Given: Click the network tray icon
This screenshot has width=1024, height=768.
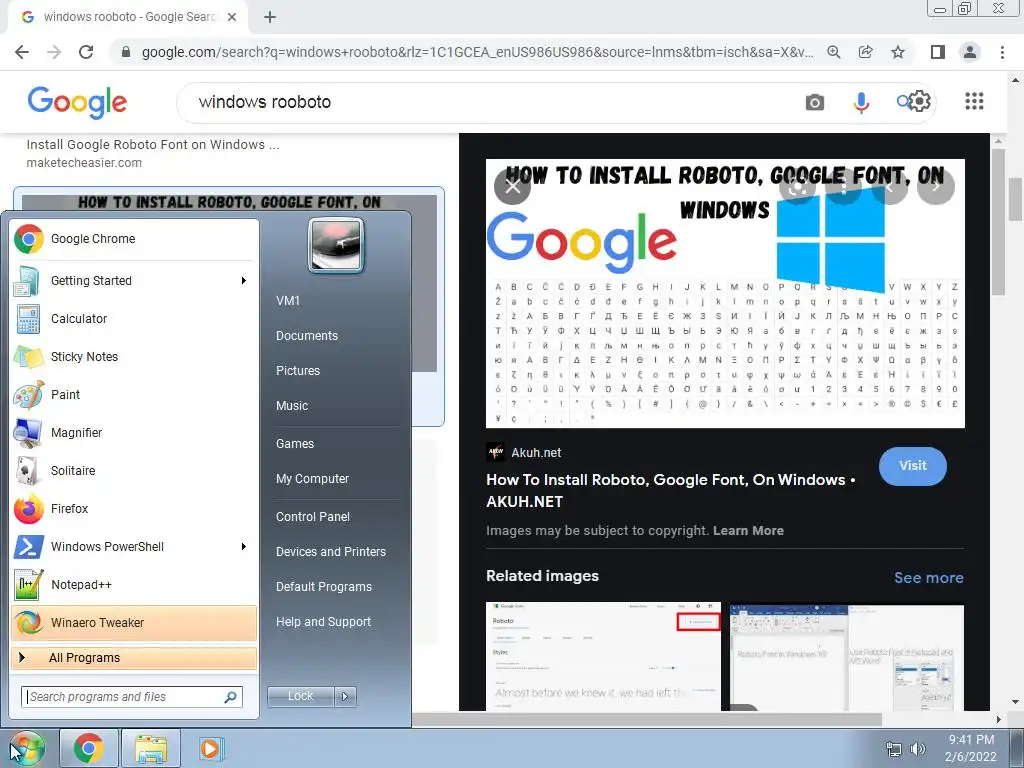Looking at the screenshot, I should pyautogui.click(x=893, y=749).
